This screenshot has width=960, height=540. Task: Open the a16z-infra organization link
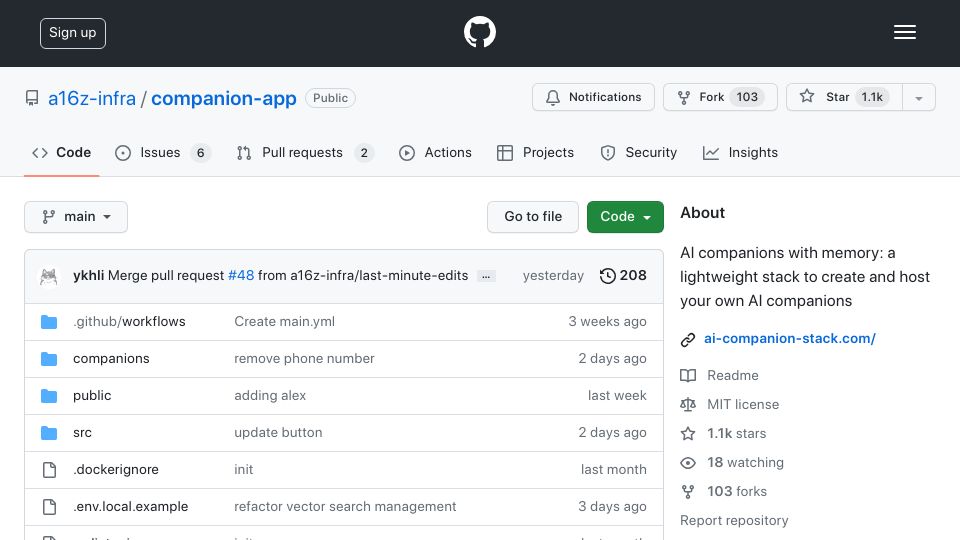(92, 98)
